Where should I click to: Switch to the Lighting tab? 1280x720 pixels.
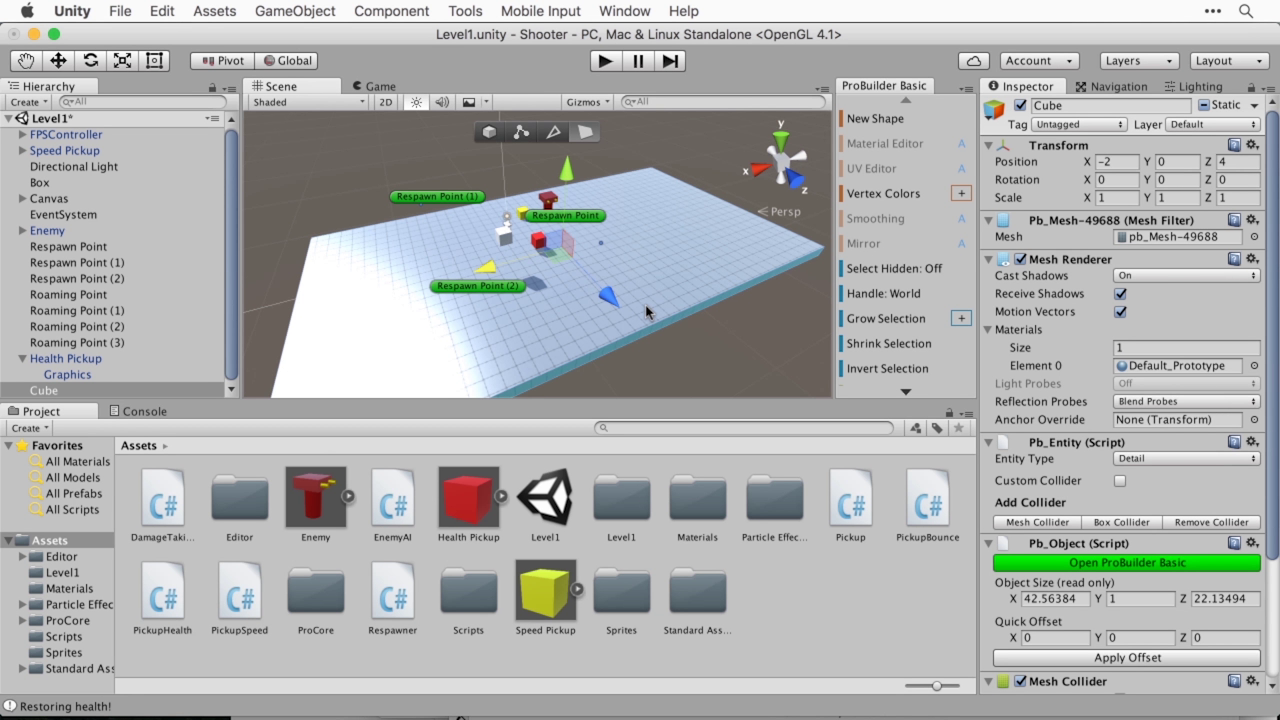pos(1192,86)
